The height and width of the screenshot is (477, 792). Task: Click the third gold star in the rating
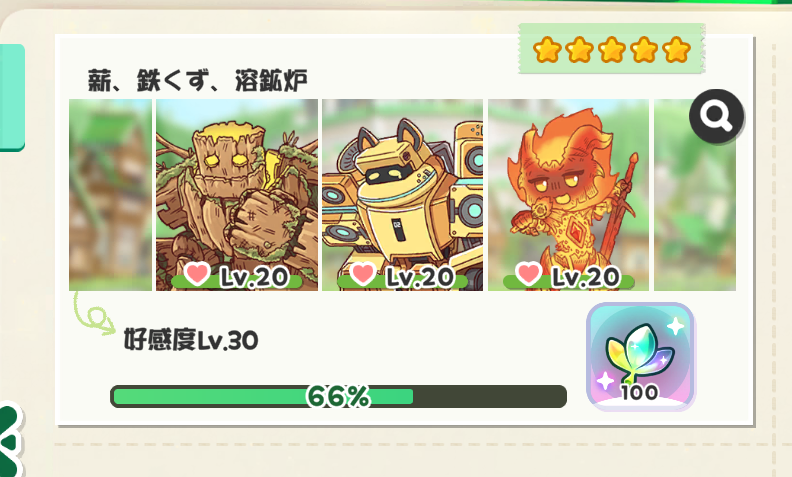pyautogui.click(x=612, y=50)
